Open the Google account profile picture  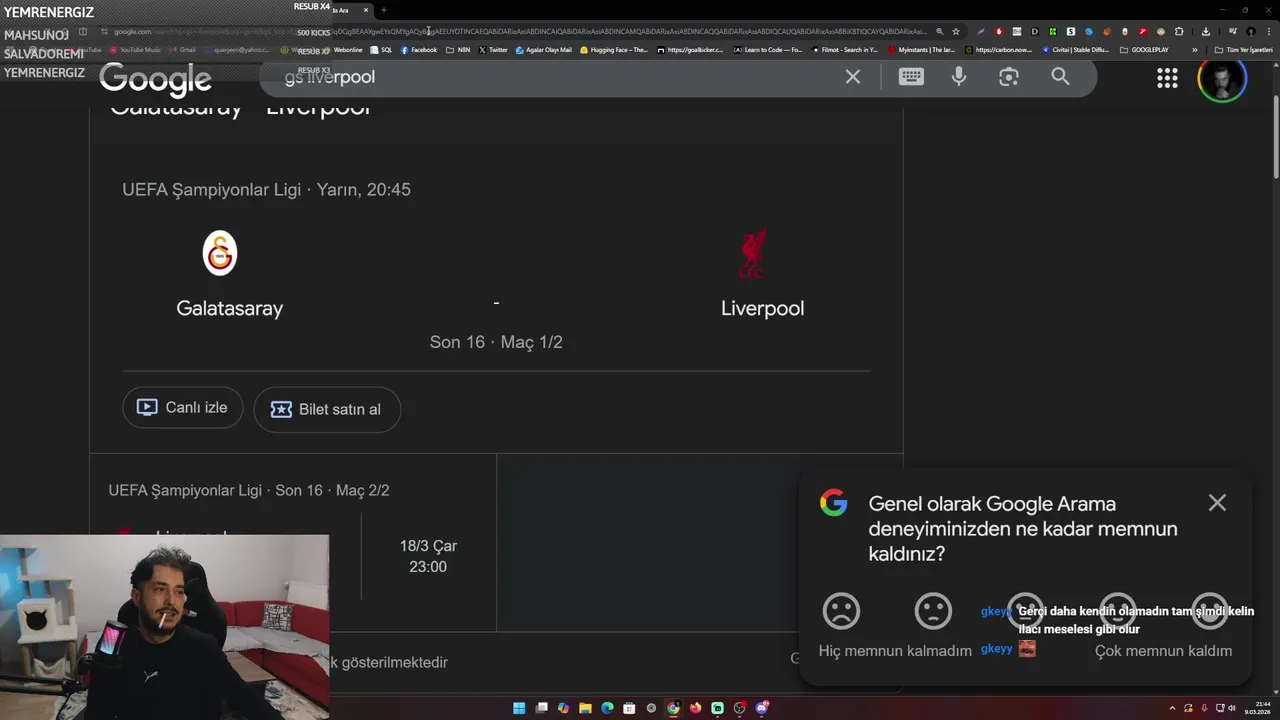click(x=1222, y=78)
